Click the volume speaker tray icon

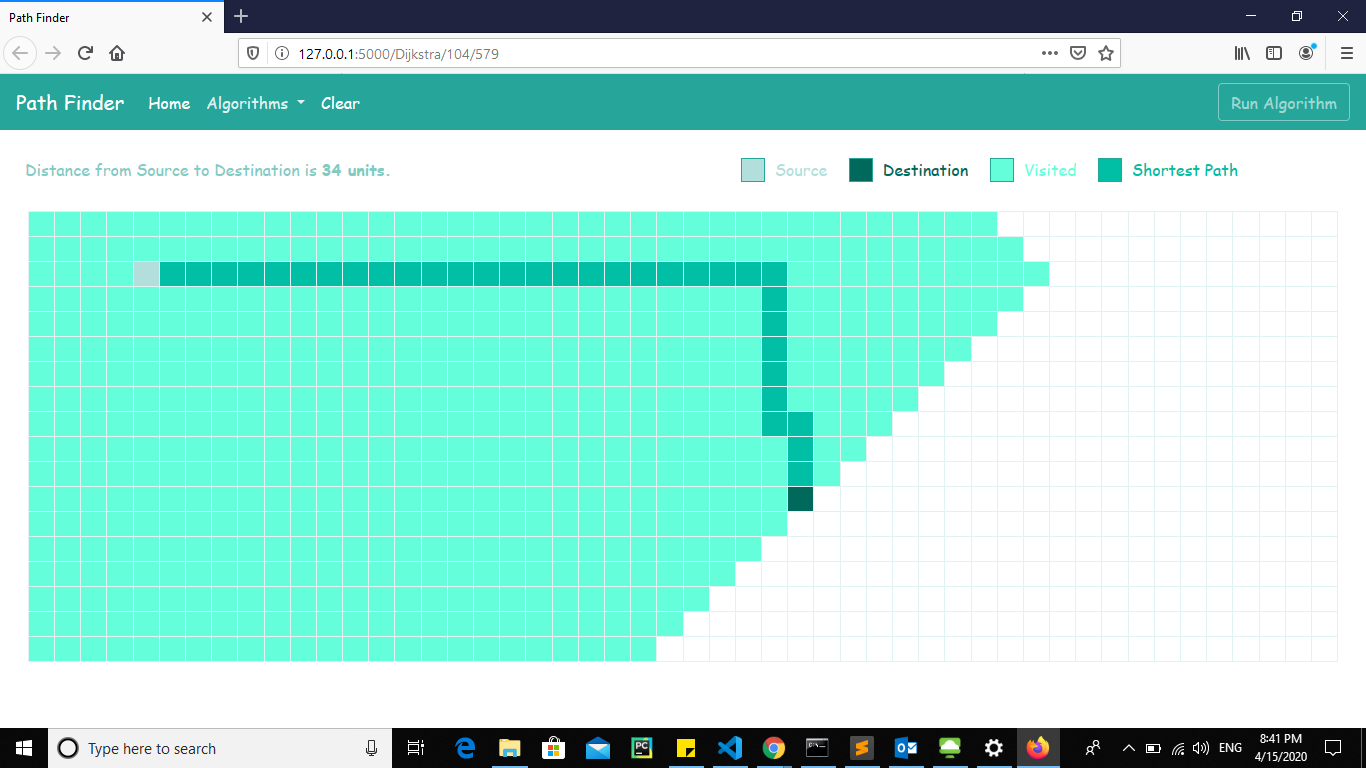click(x=1201, y=748)
